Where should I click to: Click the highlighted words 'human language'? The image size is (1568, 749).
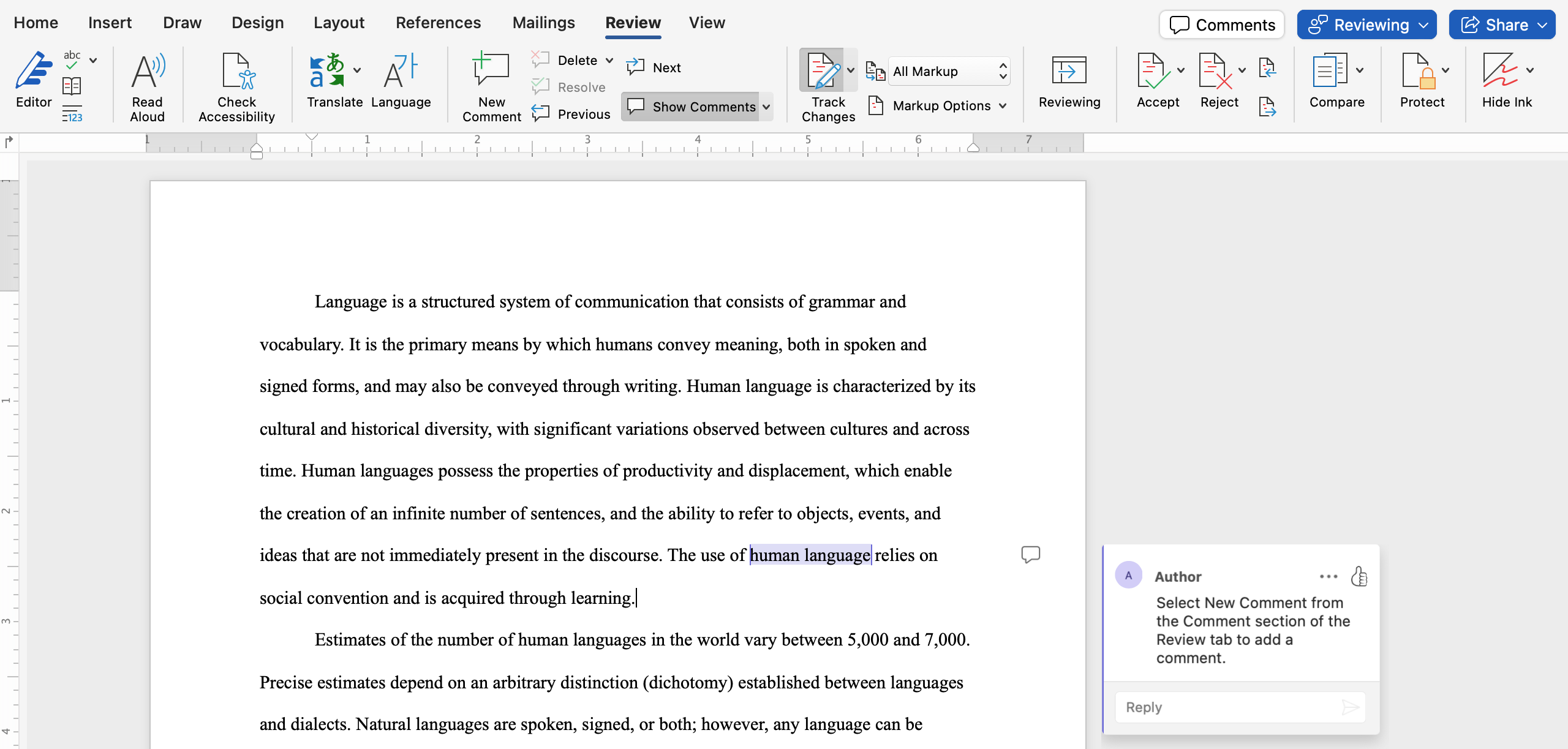pos(810,555)
